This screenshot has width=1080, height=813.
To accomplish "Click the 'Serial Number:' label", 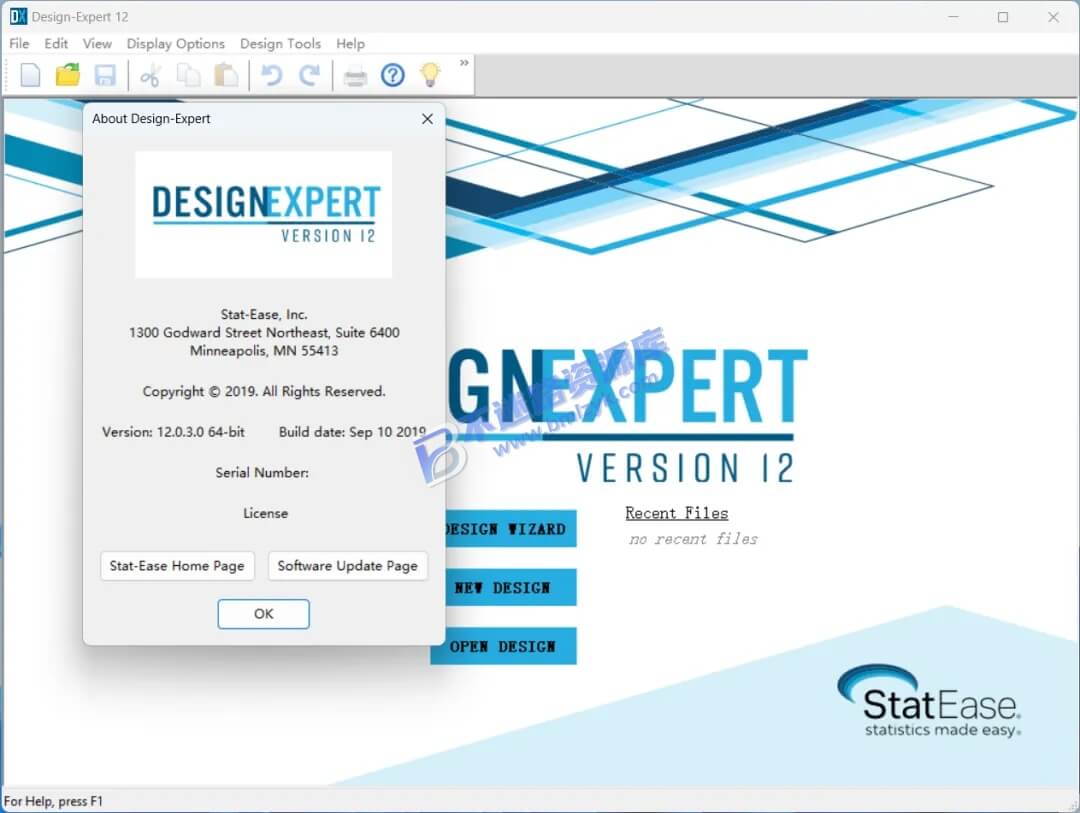I will pyautogui.click(x=262, y=473).
